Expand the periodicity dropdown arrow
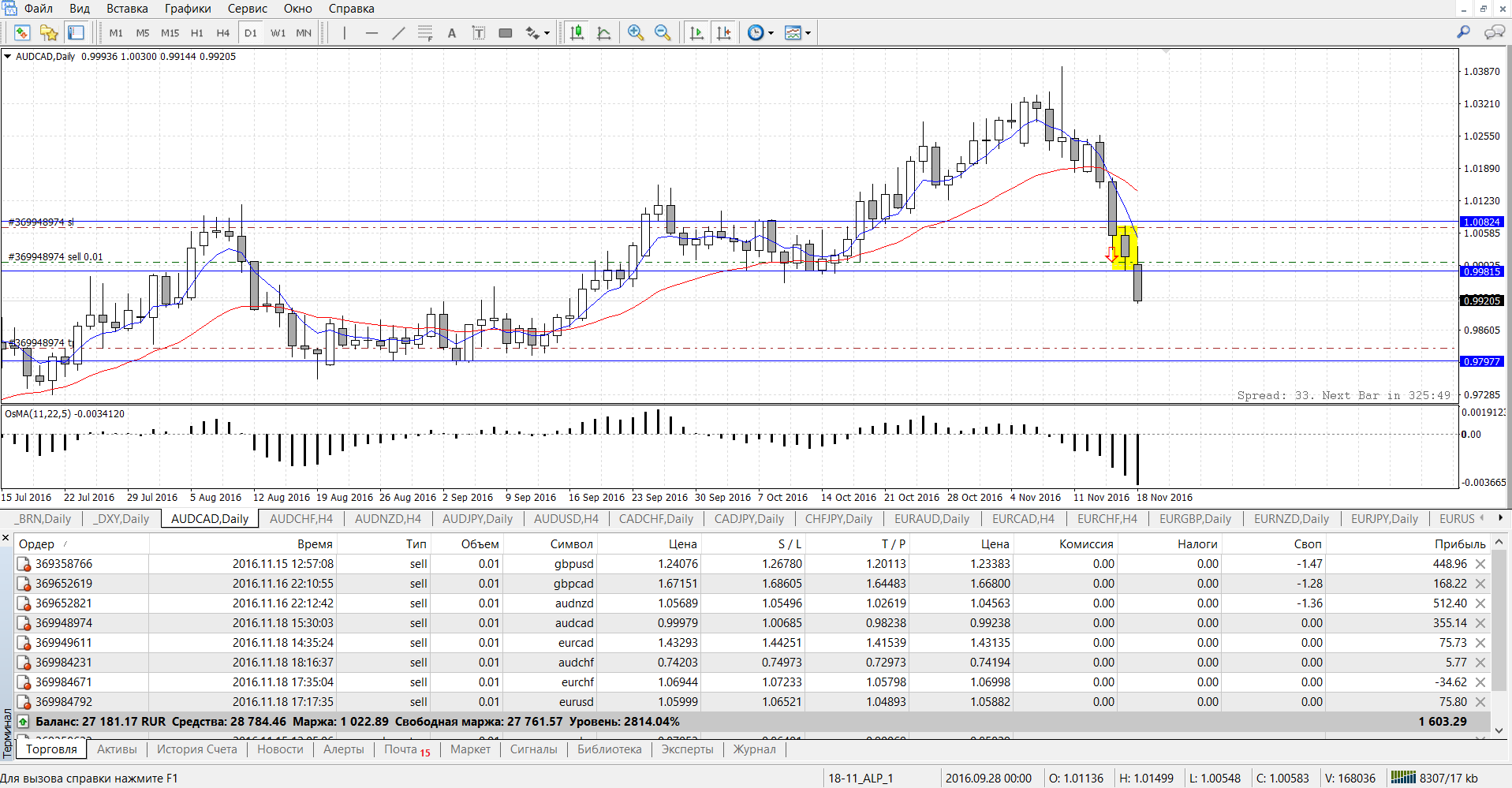Viewport: 1512px width, 788px height. [x=771, y=33]
